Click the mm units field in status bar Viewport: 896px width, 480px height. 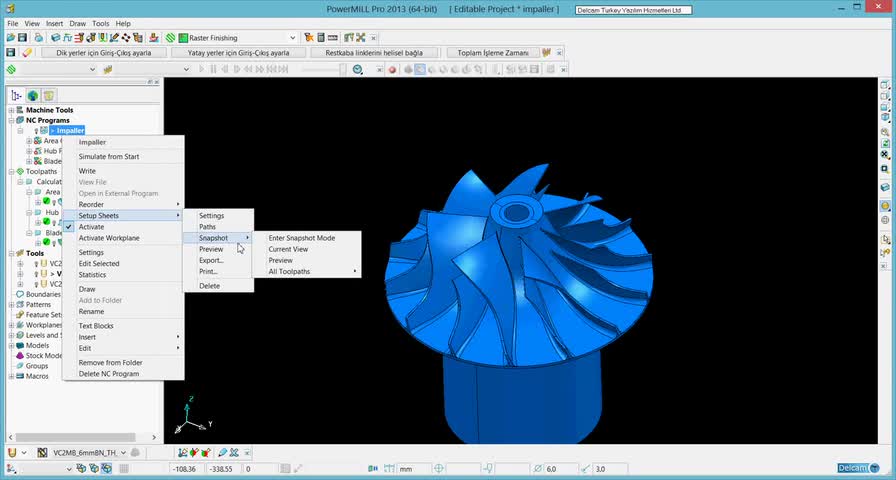point(414,469)
